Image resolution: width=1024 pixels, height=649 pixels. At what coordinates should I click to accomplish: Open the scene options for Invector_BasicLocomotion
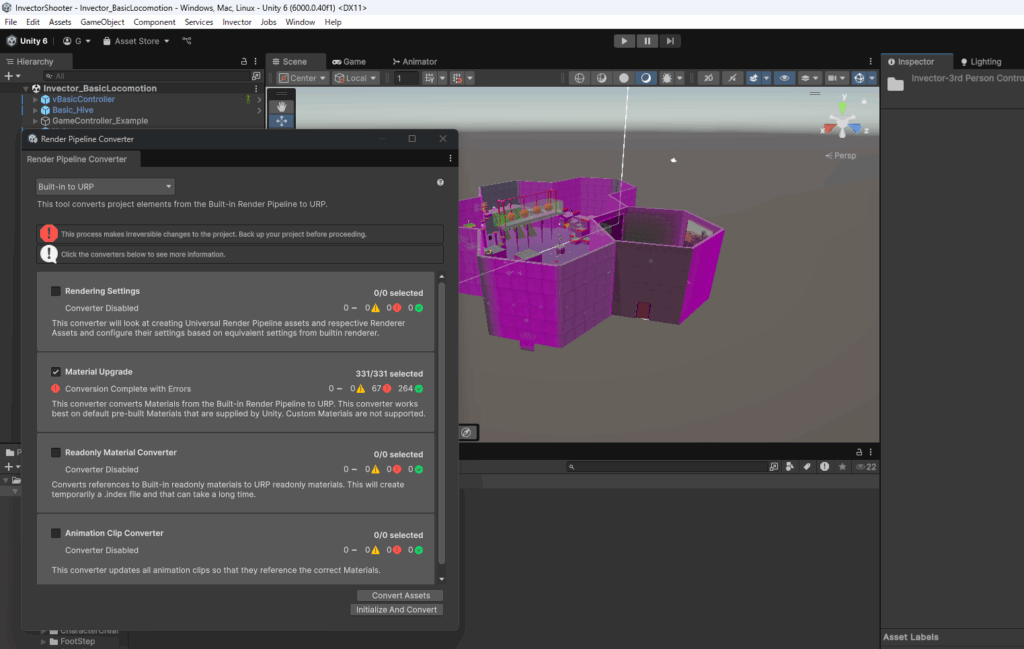pos(255,88)
